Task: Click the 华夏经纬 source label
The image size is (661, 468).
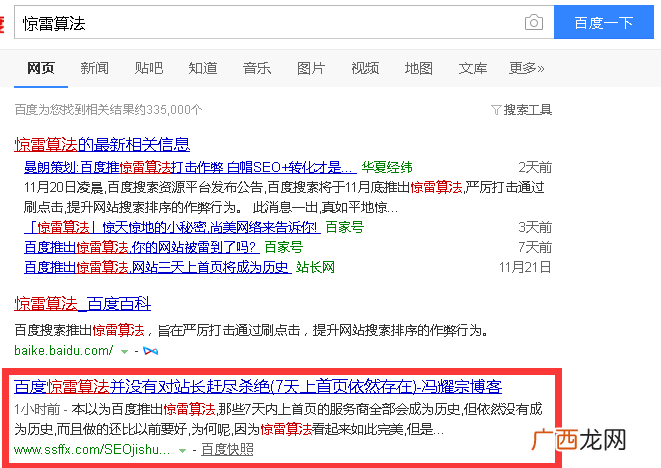Action: [x=387, y=167]
